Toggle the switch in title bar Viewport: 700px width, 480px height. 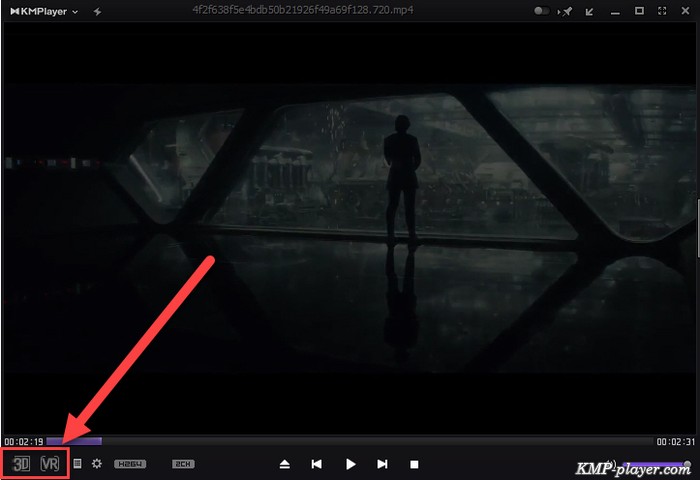[542, 11]
